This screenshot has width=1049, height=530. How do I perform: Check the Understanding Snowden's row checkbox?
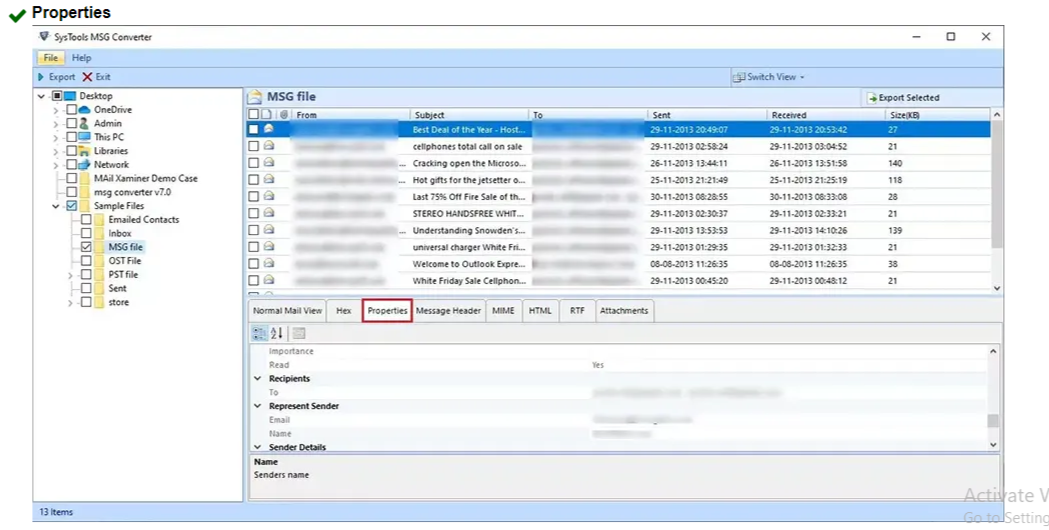[x=254, y=230]
